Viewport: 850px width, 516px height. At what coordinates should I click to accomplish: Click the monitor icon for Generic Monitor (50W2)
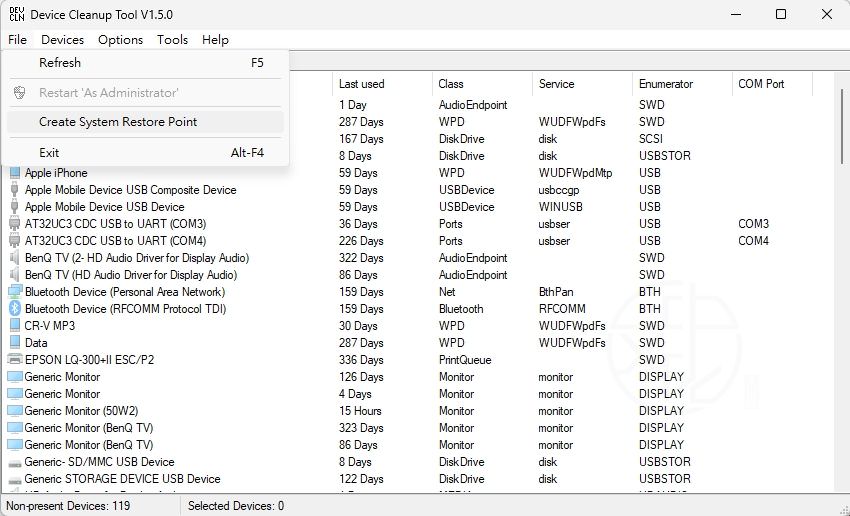point(14,411)
